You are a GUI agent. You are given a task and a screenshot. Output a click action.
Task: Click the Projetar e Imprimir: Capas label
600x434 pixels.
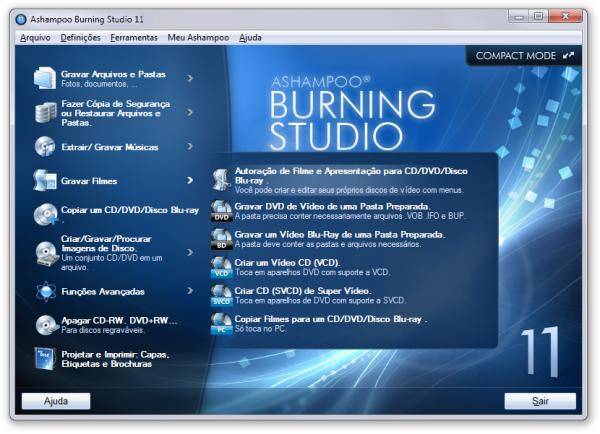115,359
